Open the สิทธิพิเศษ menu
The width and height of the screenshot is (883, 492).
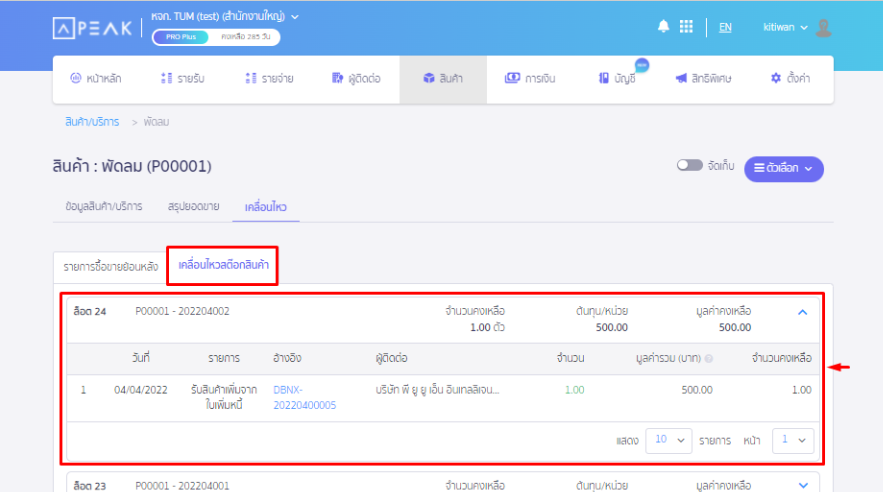(703, 79)
